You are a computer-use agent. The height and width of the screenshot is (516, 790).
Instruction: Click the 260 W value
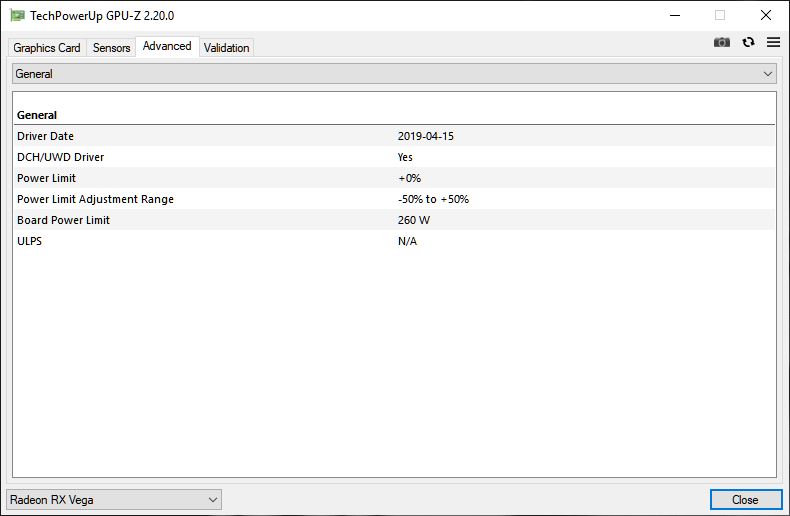tap(414, 220)
